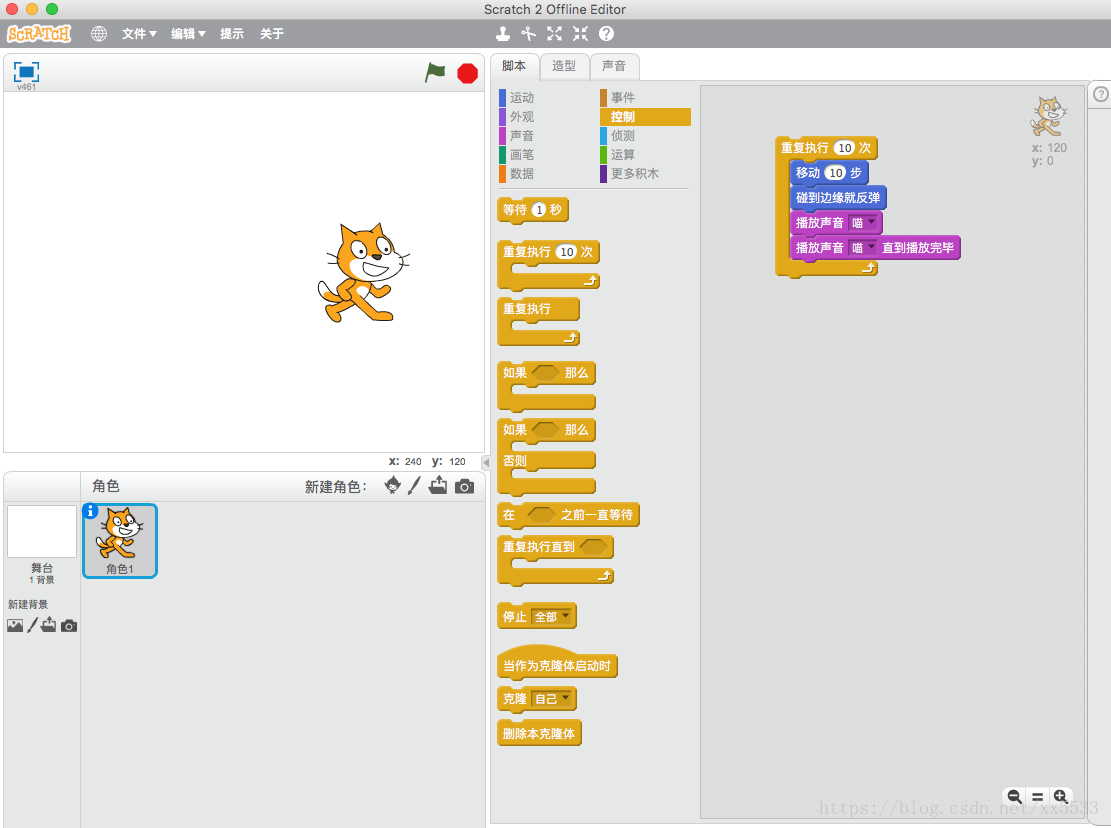Select the 事件 block category

click(x=645, y=98)
